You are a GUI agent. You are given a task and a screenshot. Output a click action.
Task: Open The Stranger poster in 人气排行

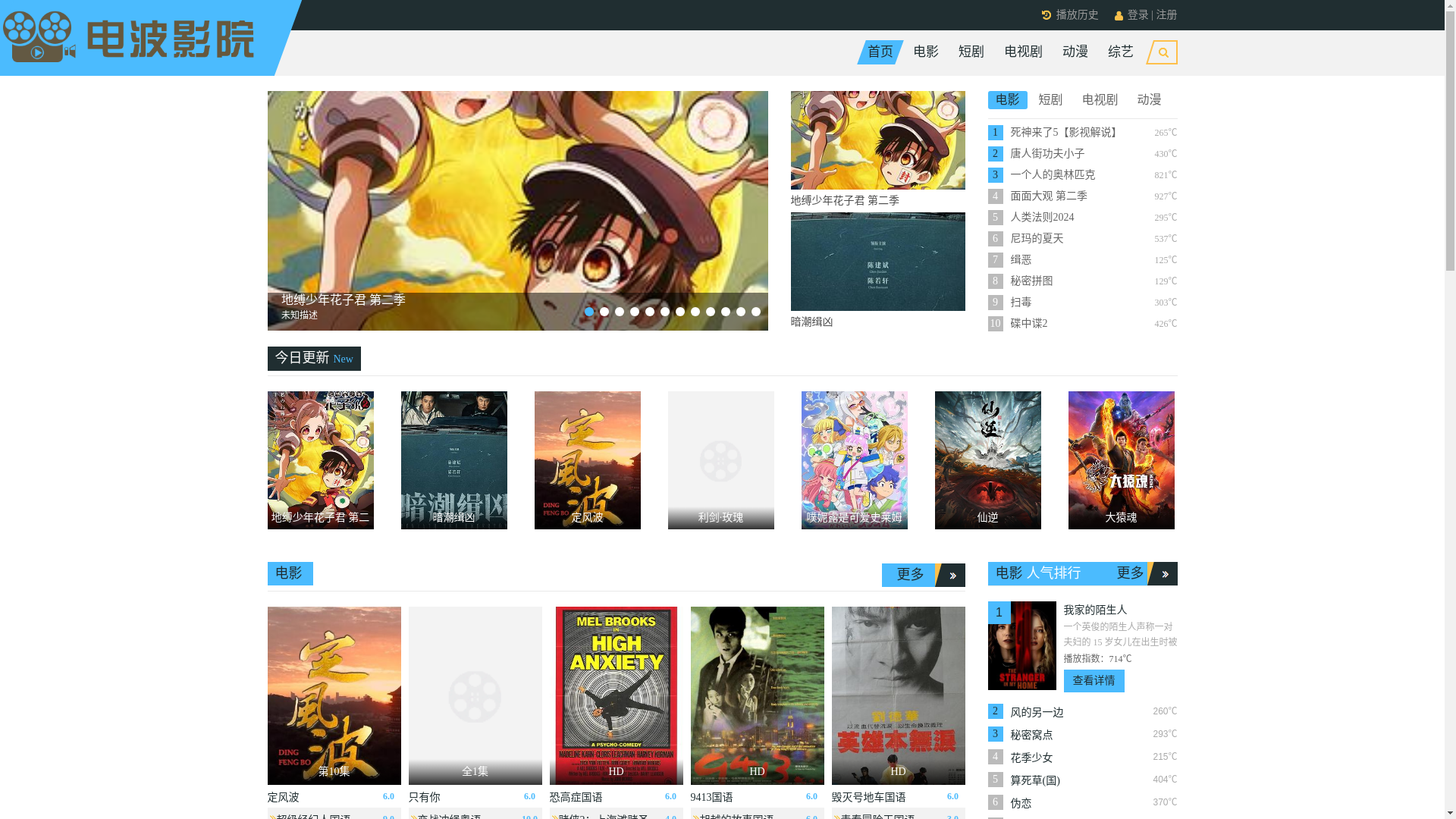tap(1022, 646)
